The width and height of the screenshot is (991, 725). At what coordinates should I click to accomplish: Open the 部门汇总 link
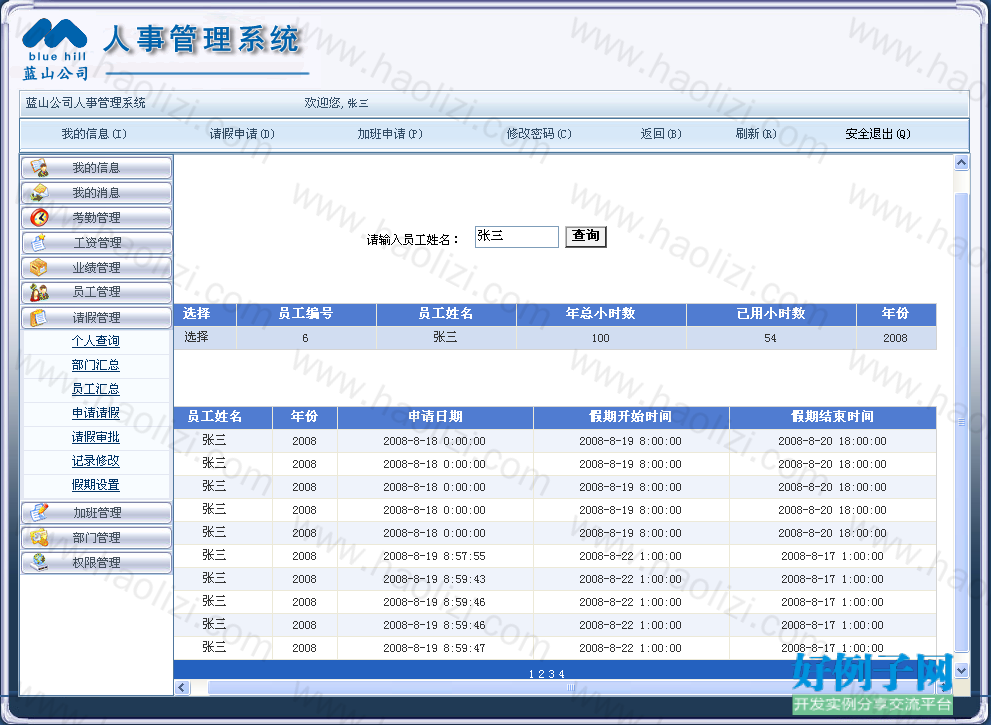coord(95,365)
